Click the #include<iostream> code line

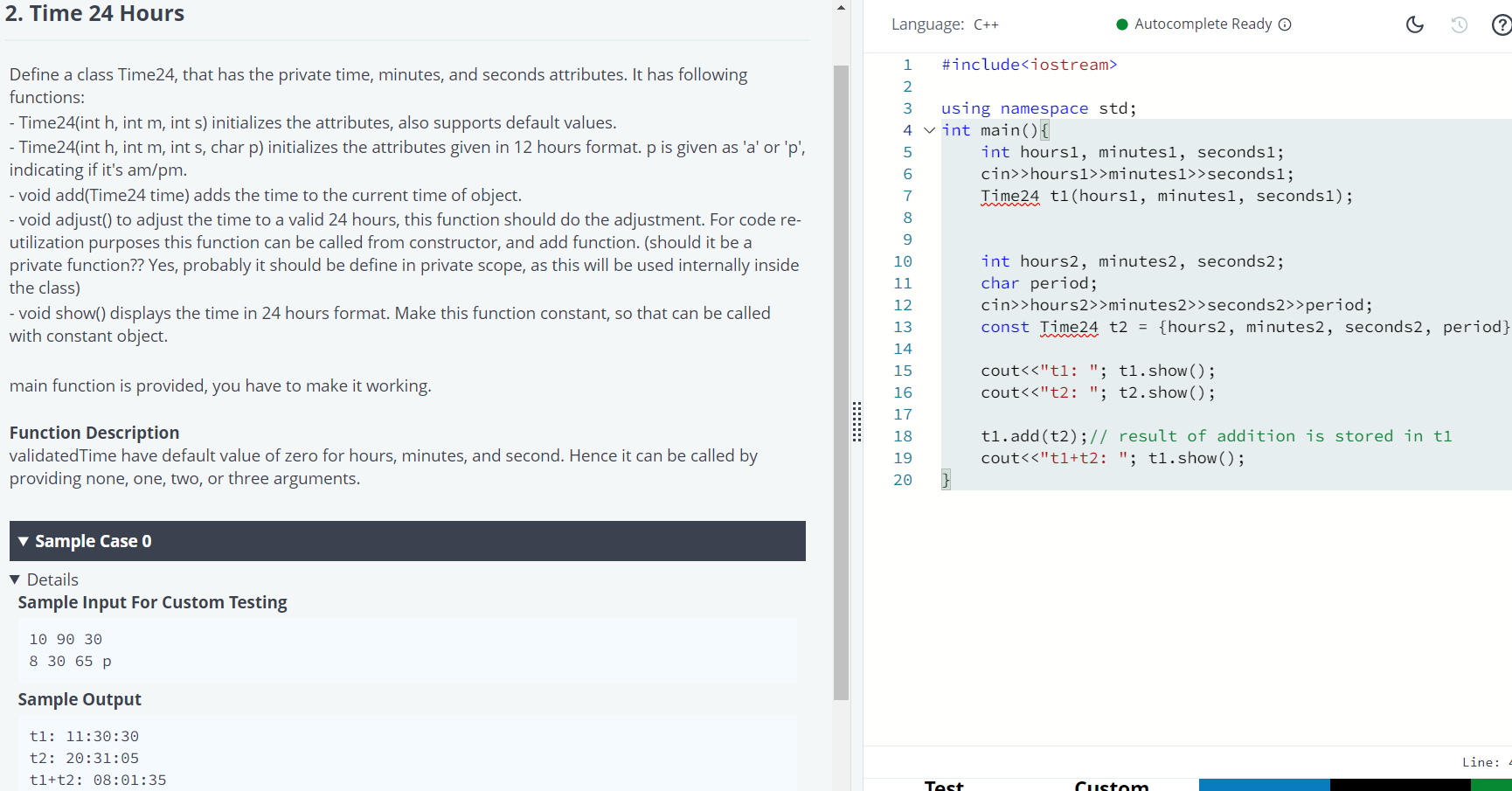point(1029,65)
